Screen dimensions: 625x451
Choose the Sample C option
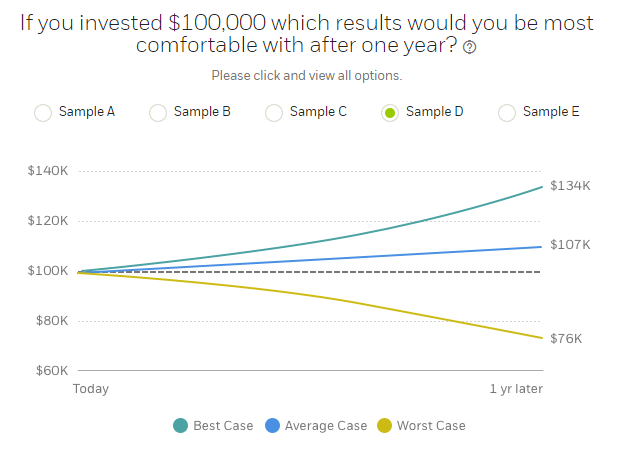tap(274, 113)
